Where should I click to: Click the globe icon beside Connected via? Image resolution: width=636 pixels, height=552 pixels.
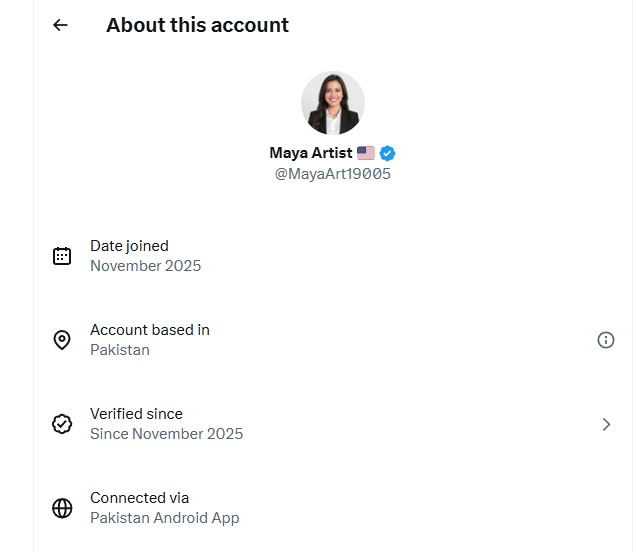point(62,508)
